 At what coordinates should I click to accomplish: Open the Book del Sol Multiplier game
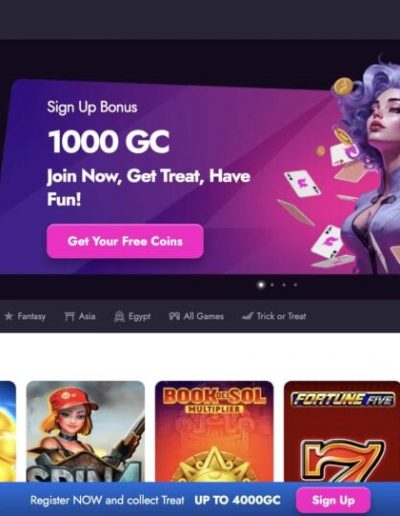(x=214, y=431)
